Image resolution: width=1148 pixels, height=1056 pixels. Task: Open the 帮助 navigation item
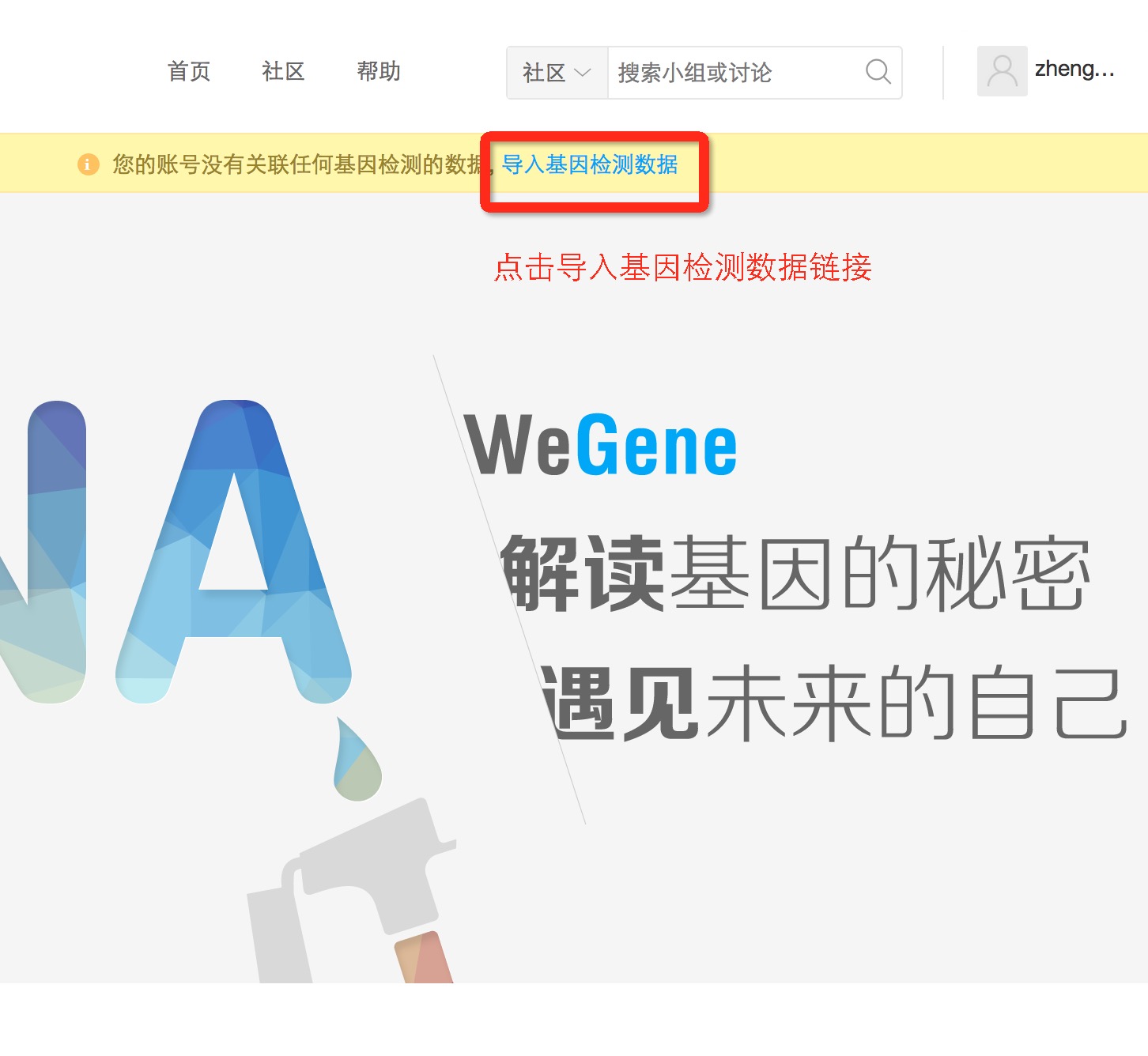click(x=379, y=71)
